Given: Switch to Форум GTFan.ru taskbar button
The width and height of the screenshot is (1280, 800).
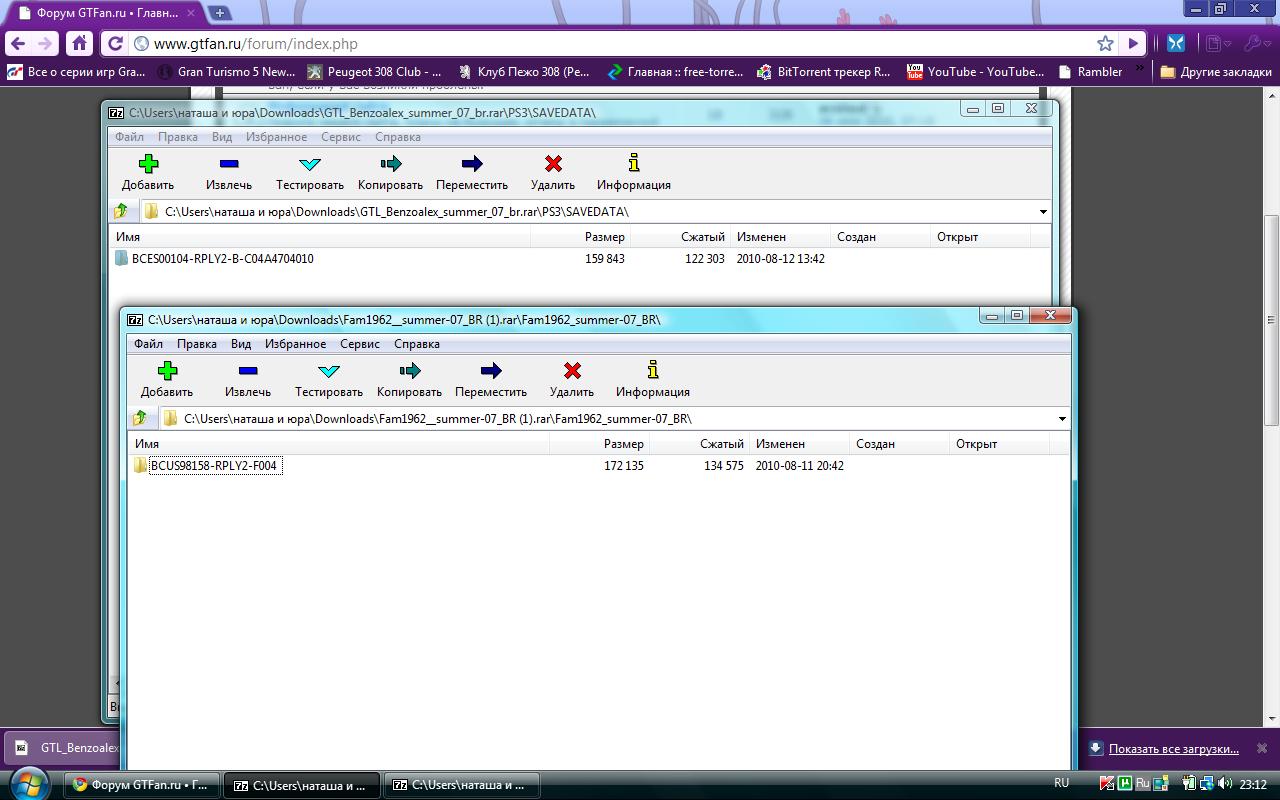Looking at the screenshot, I should point(140,785).
